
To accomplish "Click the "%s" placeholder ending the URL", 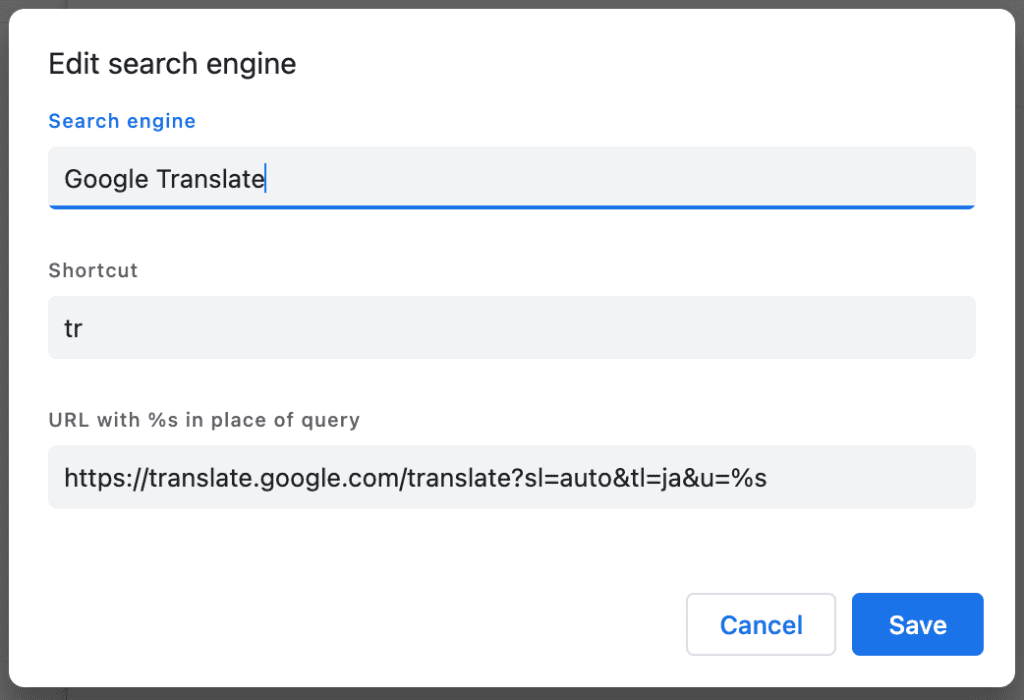I will (x=748, y=478).
